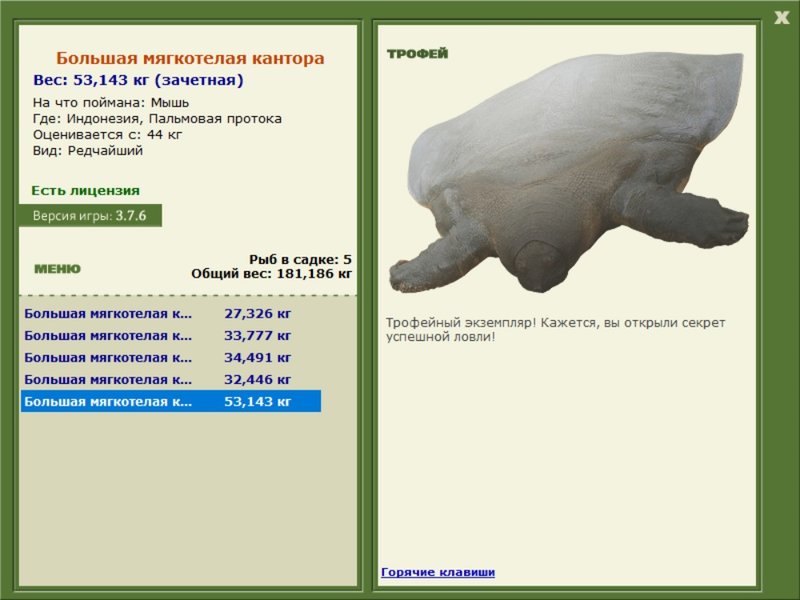The width and height of the screenshot is (800, 600).
Task: Click the ТРОФЕЙ heading label
Action: (x=417, y=54)
